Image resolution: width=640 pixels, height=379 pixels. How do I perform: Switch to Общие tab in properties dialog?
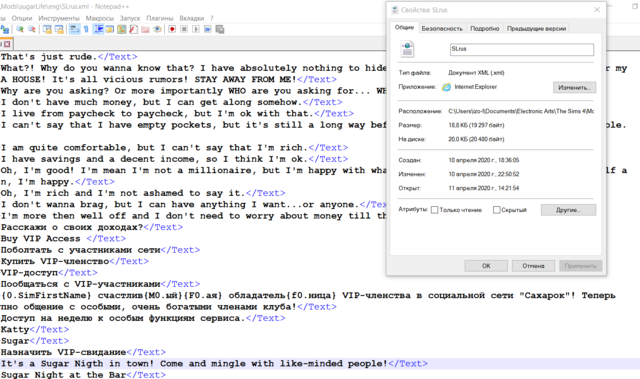tap(404, 27)
